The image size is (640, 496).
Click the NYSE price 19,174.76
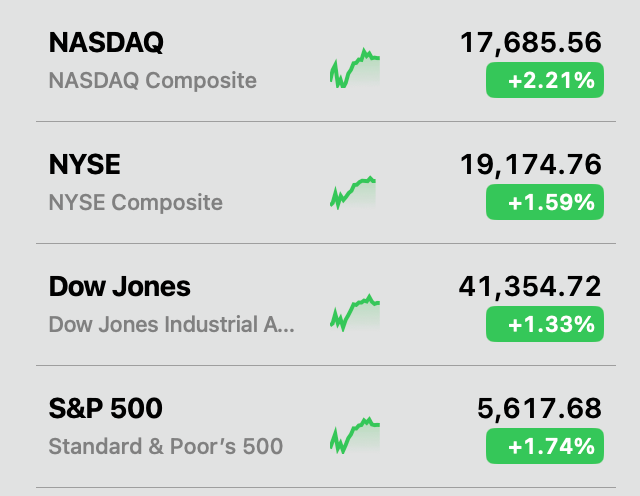(531, 165)
